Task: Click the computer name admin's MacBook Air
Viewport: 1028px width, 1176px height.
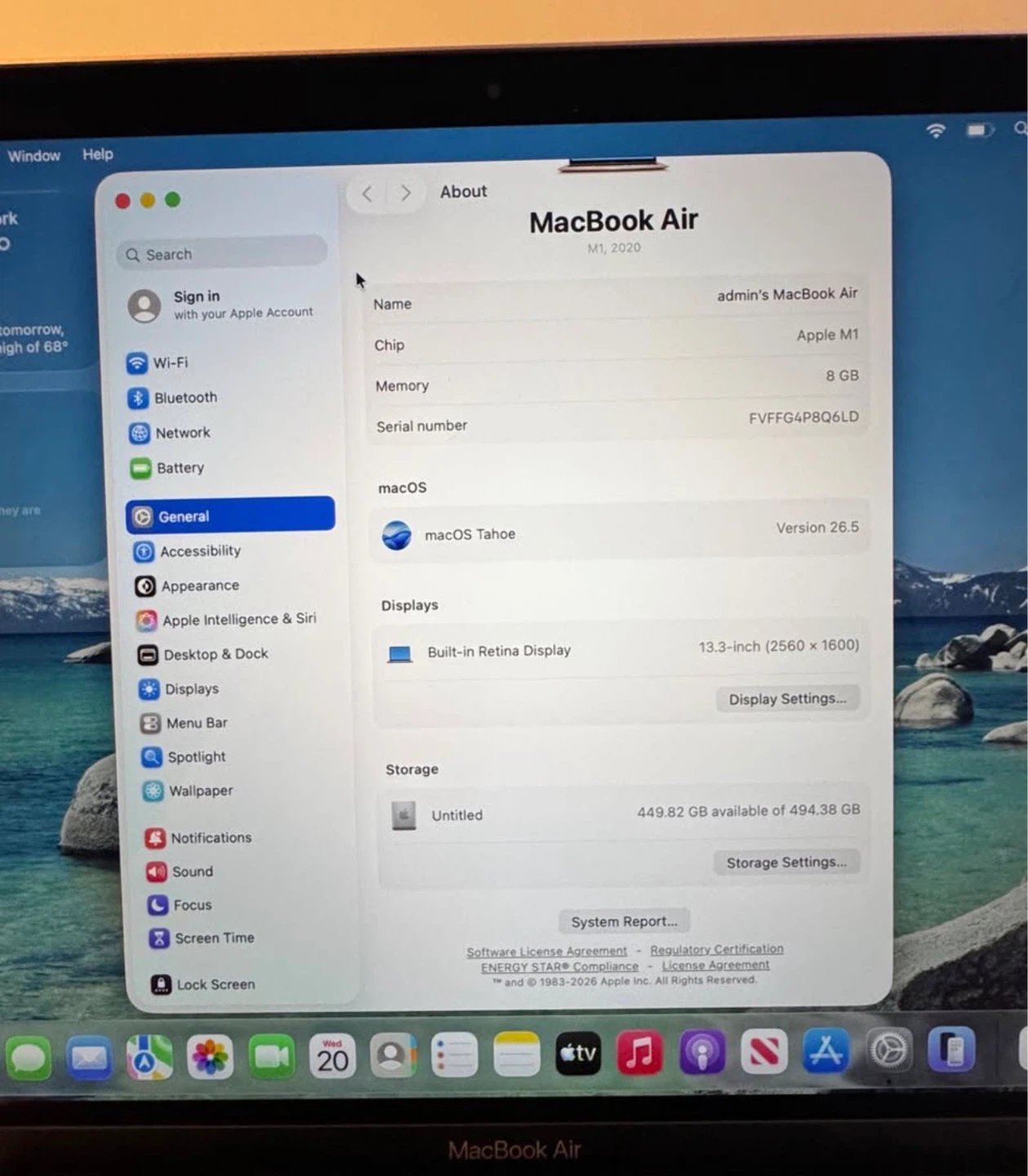Action: [787, 294]
